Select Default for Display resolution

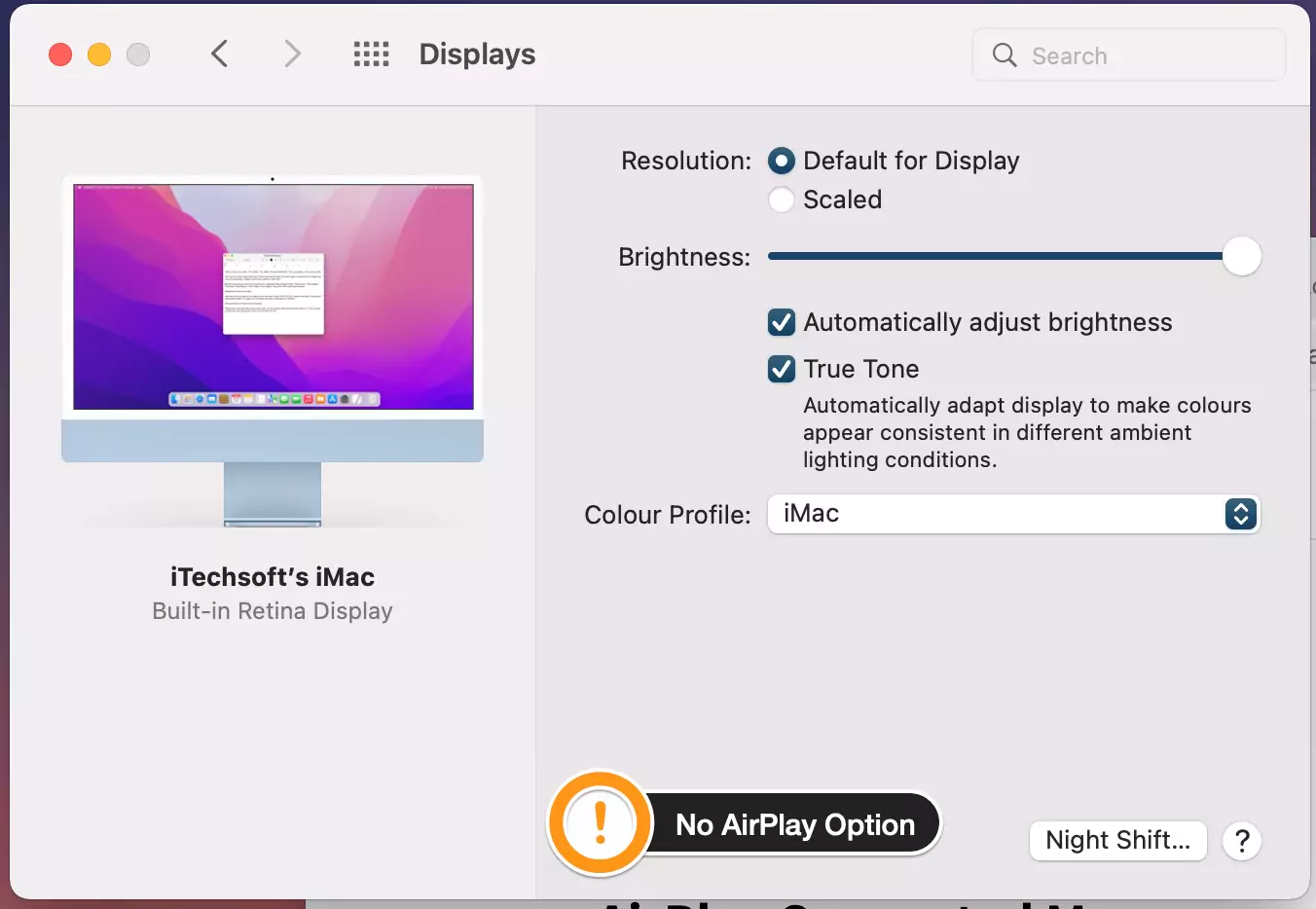coord(781,161)
